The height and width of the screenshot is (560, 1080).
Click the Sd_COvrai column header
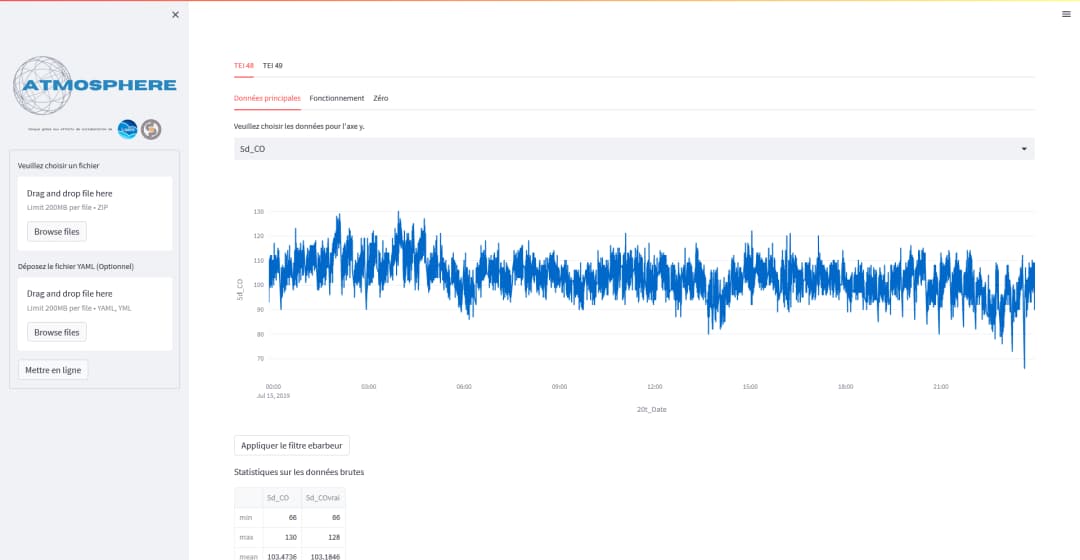323,497
